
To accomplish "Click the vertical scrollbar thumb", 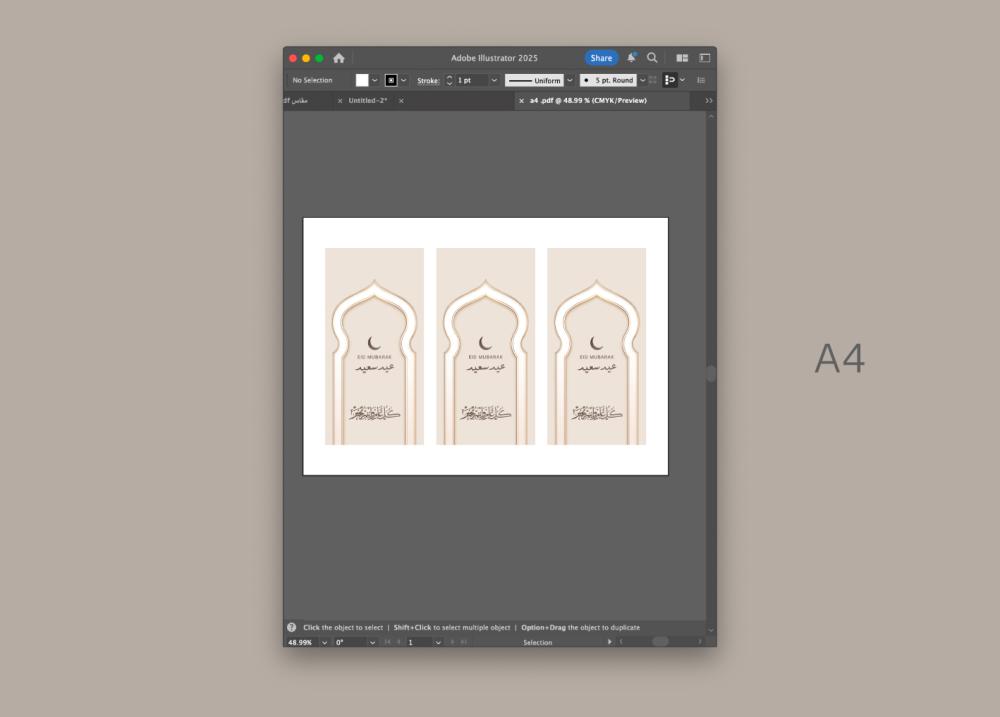I will (711, 373).
